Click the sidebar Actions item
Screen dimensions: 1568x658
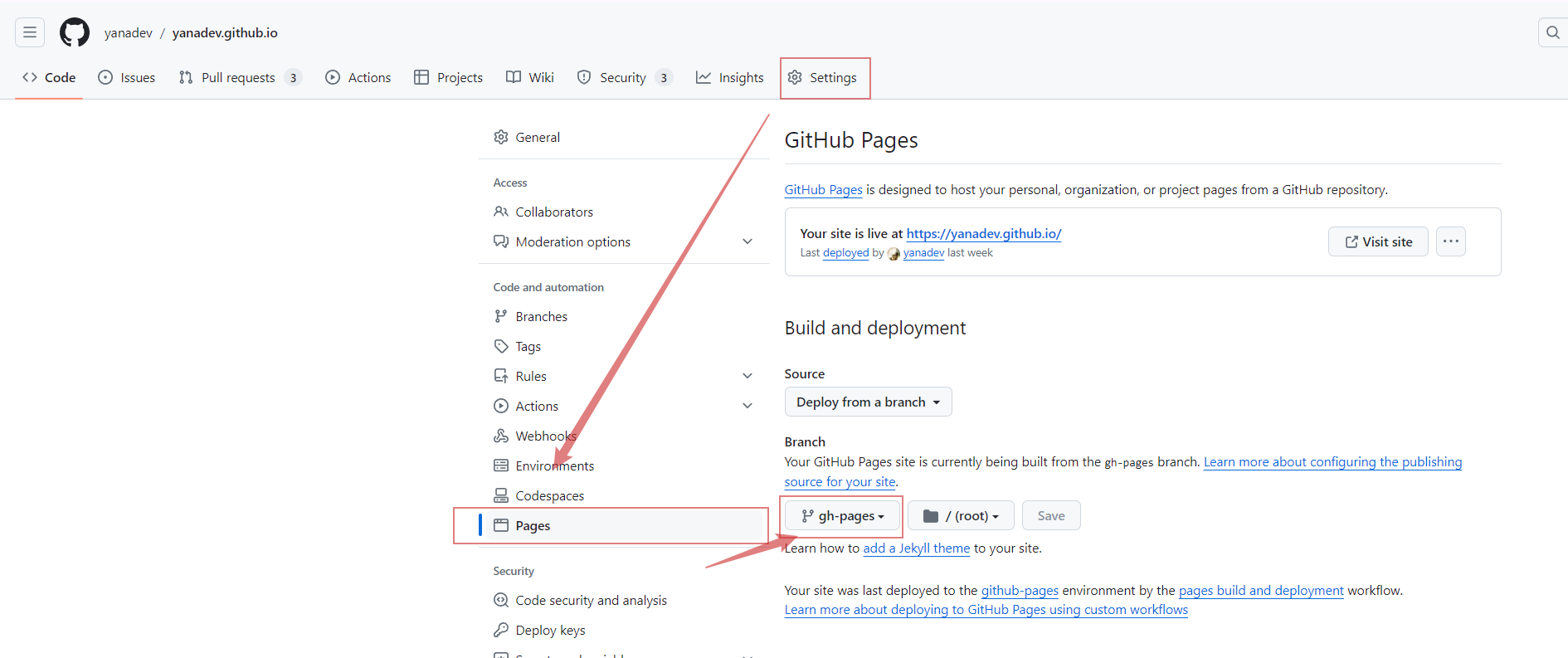pos(537,406)
